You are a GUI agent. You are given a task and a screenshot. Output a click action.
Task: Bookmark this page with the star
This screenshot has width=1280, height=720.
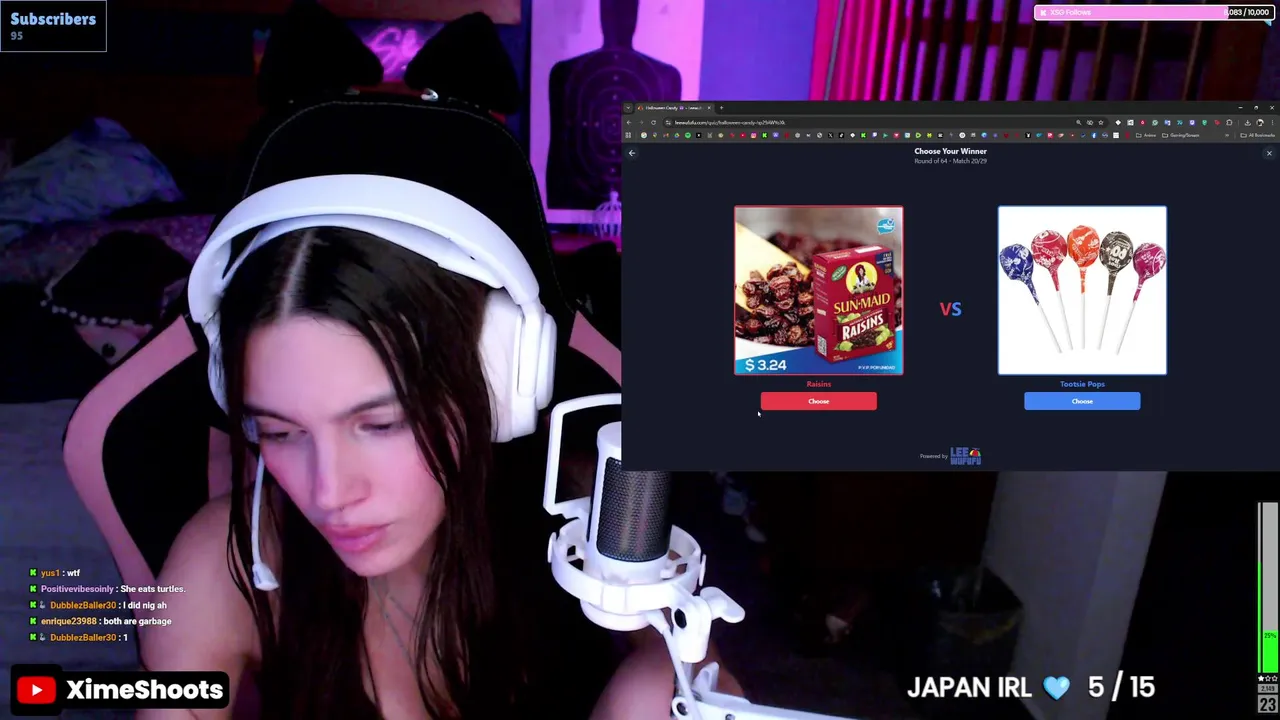[1101, 123]
